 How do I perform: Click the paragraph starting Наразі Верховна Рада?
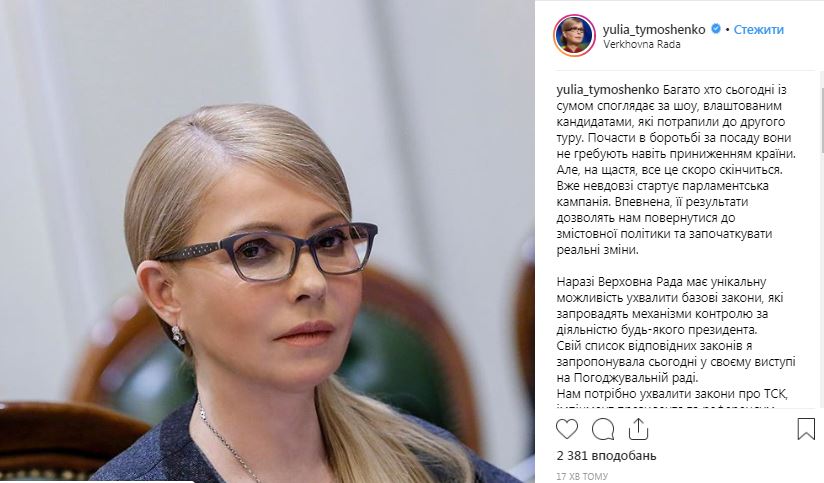tap(676, 330)
